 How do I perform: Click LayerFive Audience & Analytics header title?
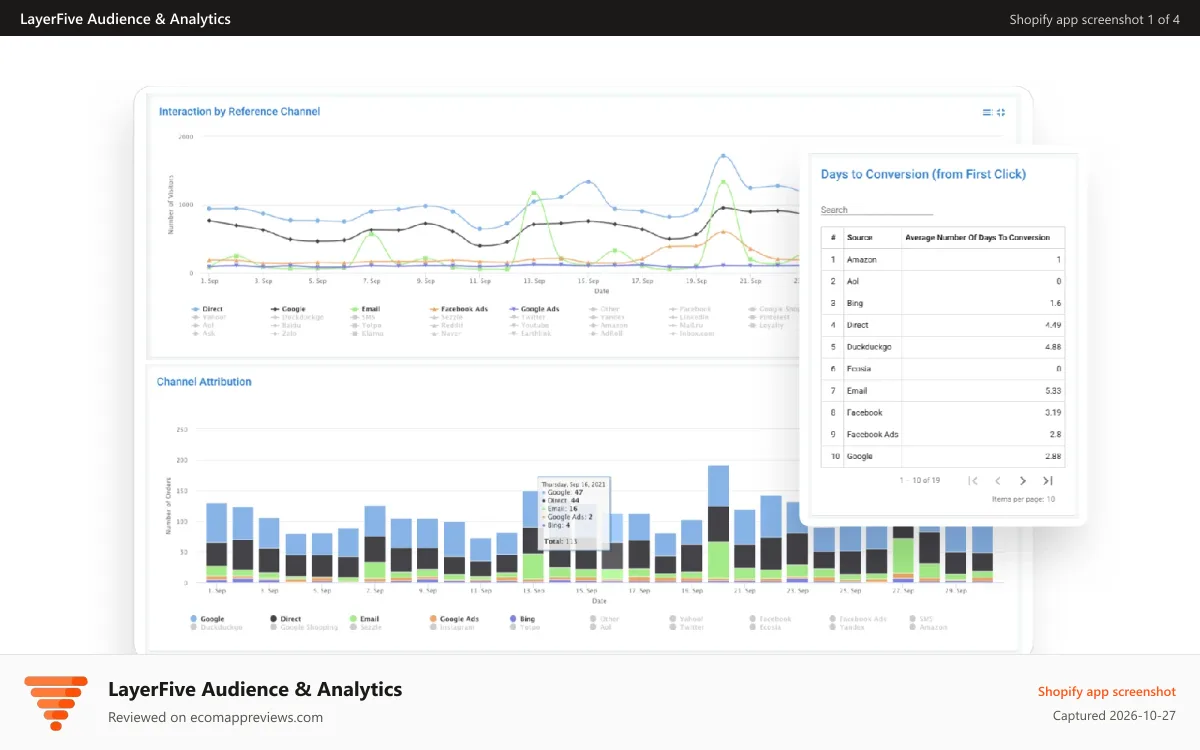125,19
